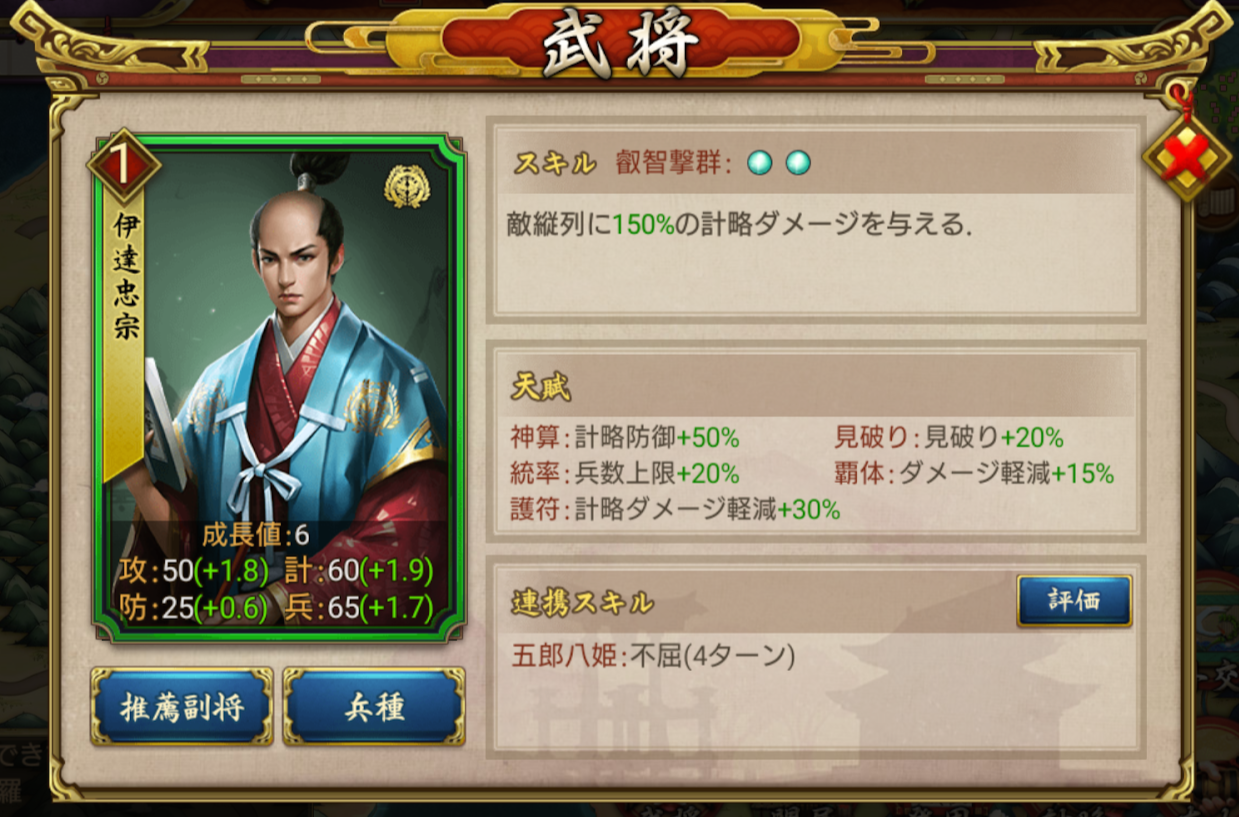Tap the skill description text about 150% damage
The height and width of the screenshot is (817, 1239).
(x=740, y=225)
